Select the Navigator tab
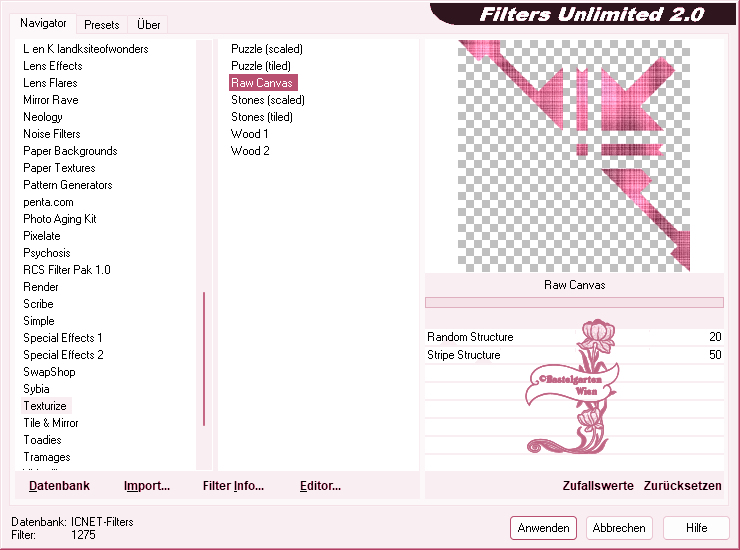The height and width of the screenshot is (550, 740). (x=43, y=23)
